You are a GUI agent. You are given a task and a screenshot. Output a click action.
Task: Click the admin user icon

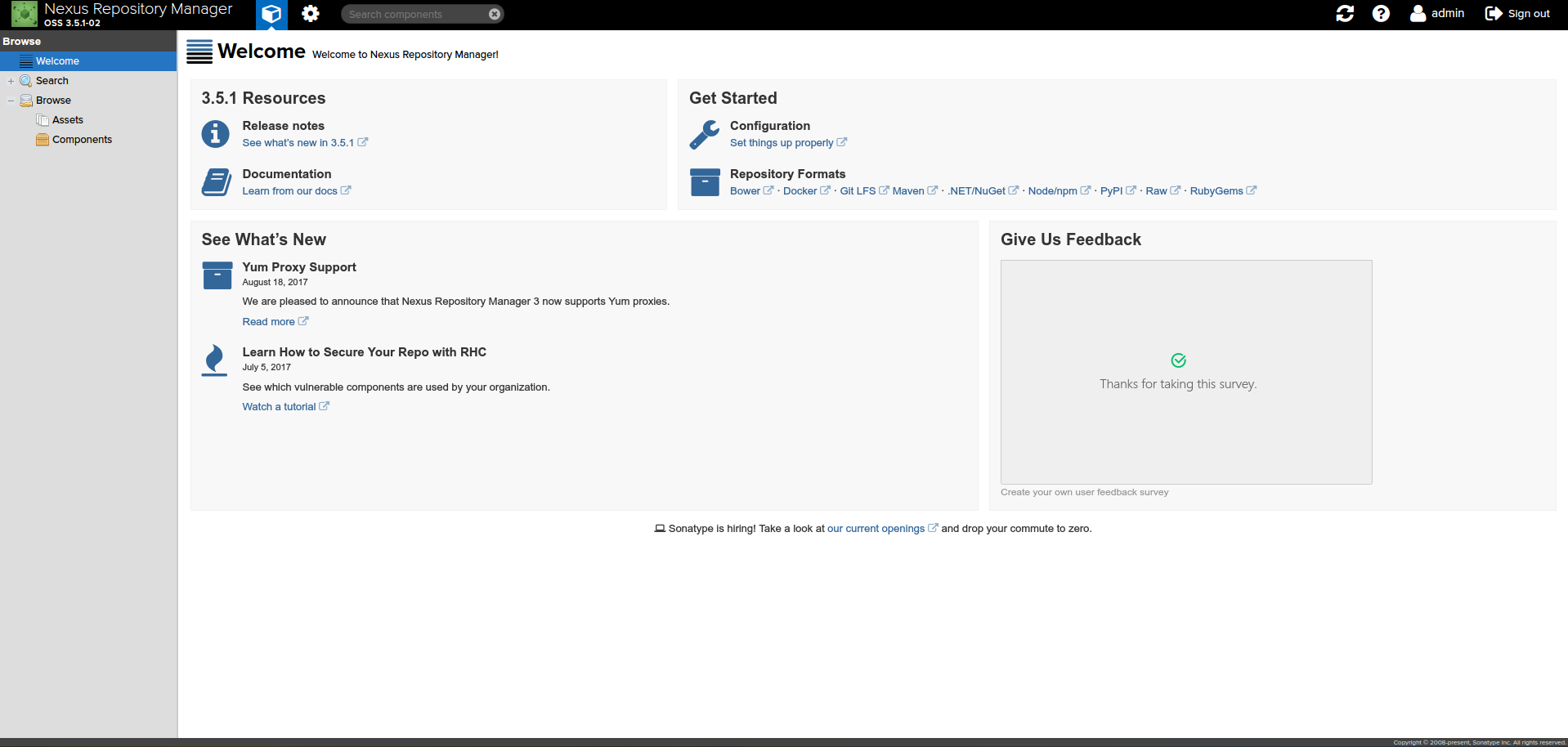tap(1418, 13)
